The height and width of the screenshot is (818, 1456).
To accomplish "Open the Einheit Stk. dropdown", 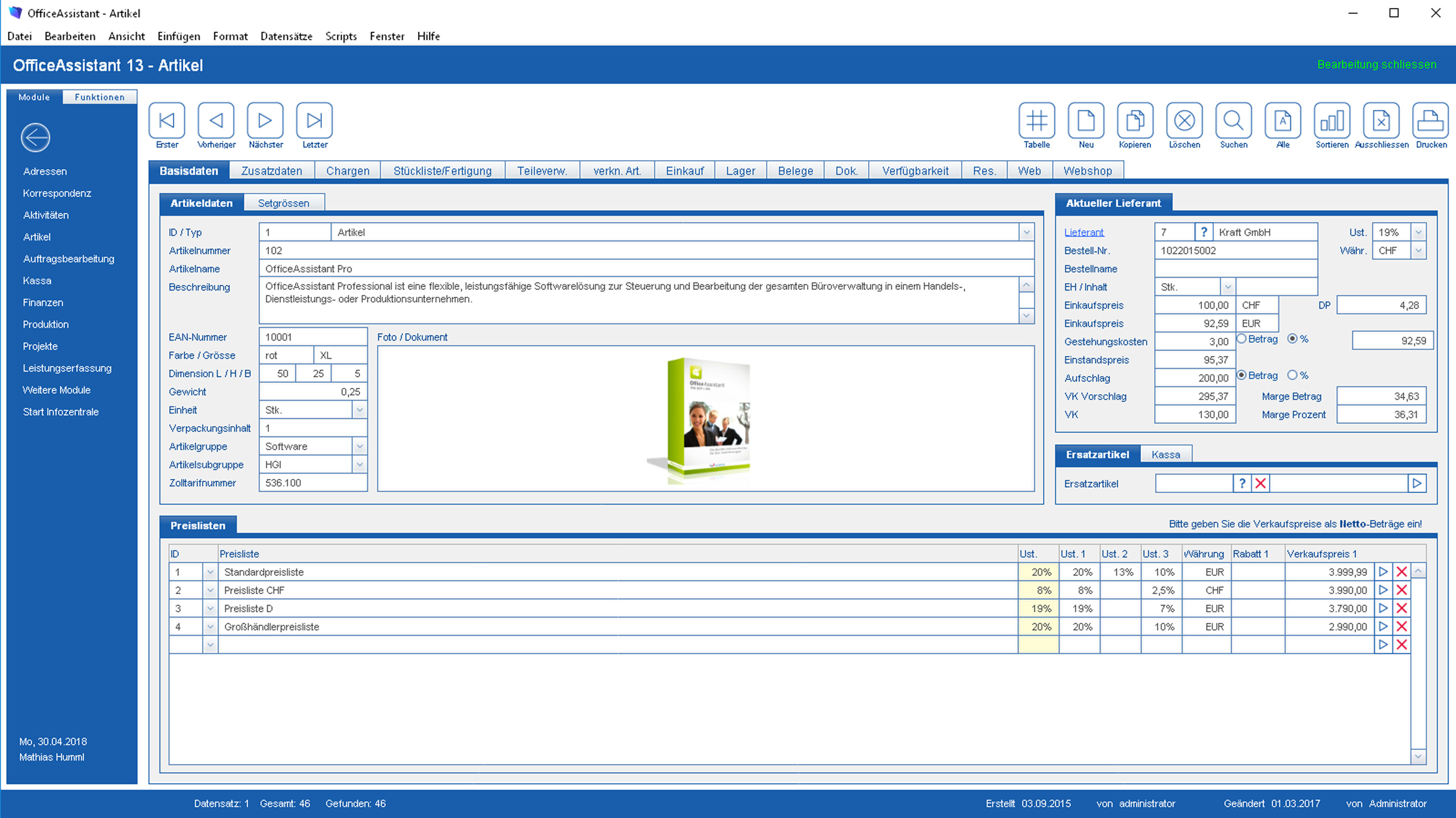I will pyautogui.click(x=359, y=410).
